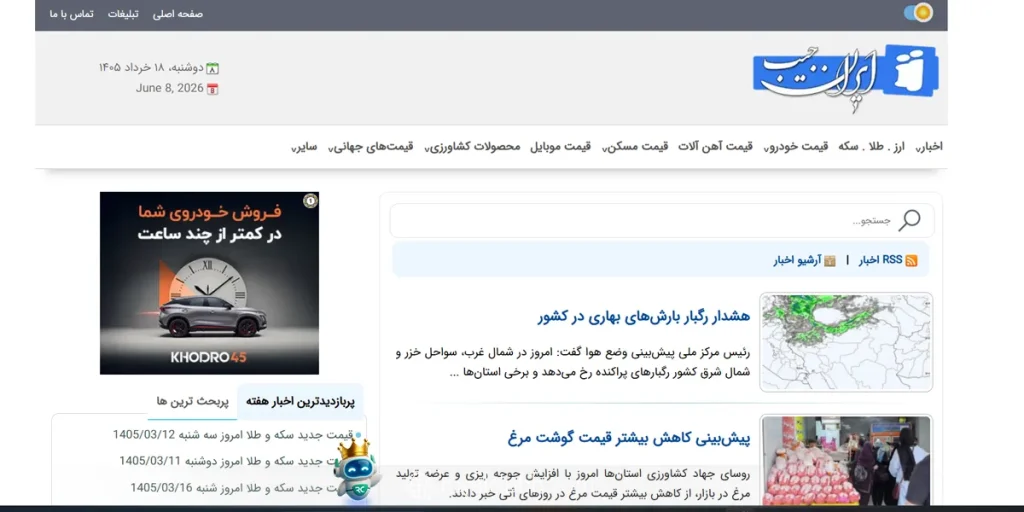Click the crowned robot chat assistant icon
Viewport: 1024px width, 512px height.
358,471
